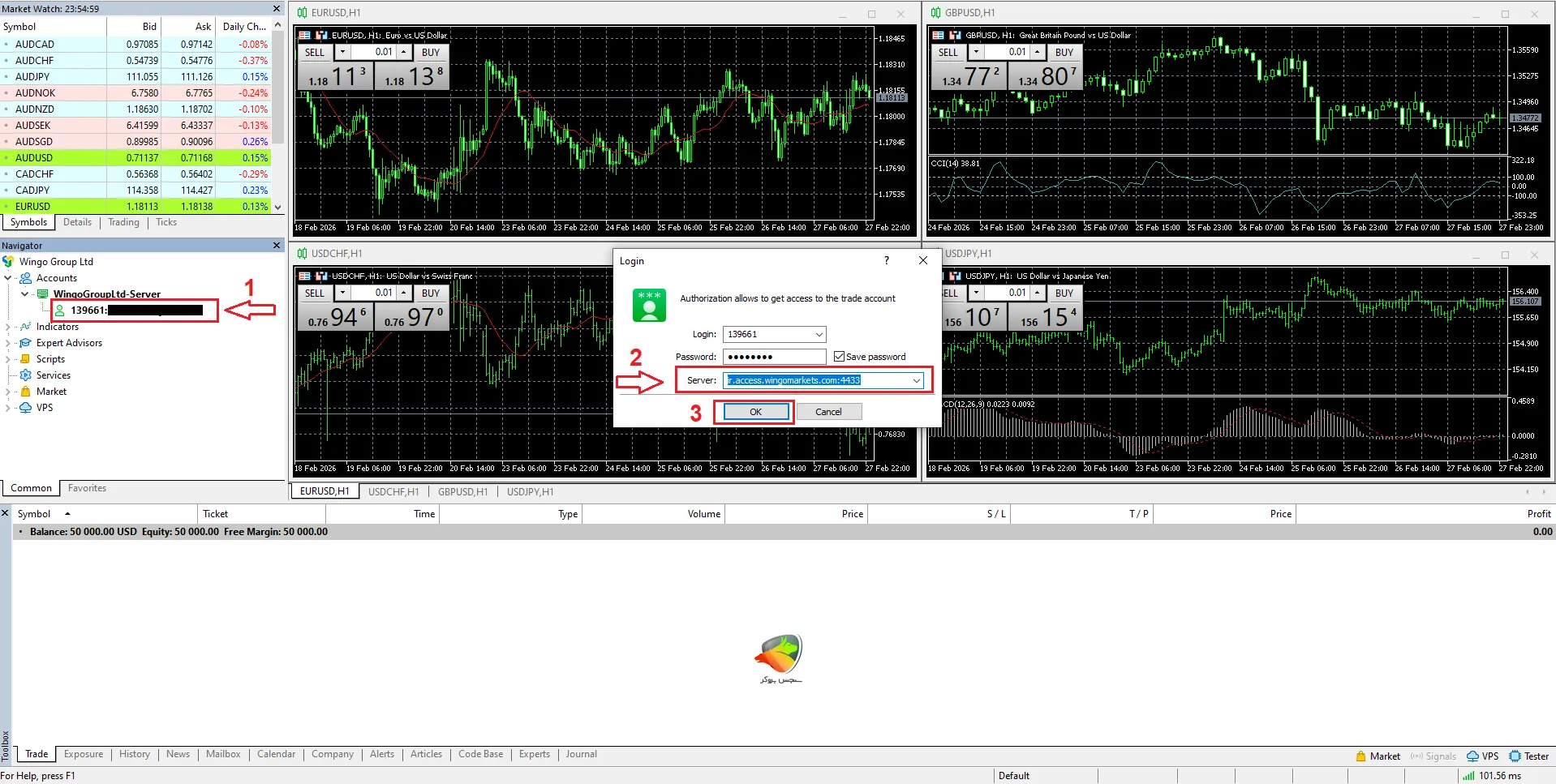Collapse the Accounts tree node
The width and height of the screenshot is (1556, 784).
8,278
